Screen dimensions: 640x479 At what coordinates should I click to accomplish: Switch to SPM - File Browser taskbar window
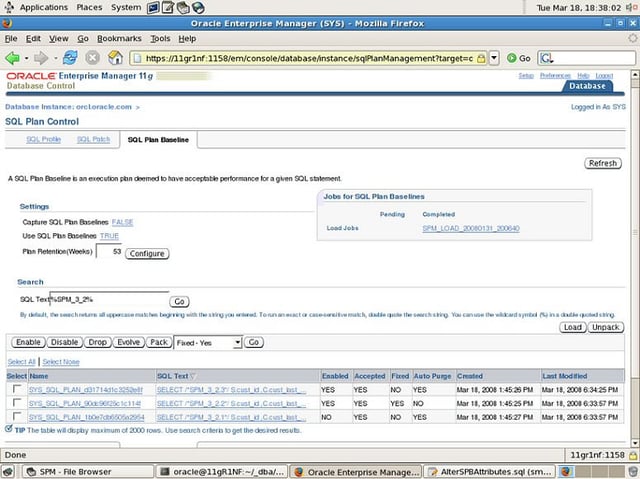(x=87, y=472)
